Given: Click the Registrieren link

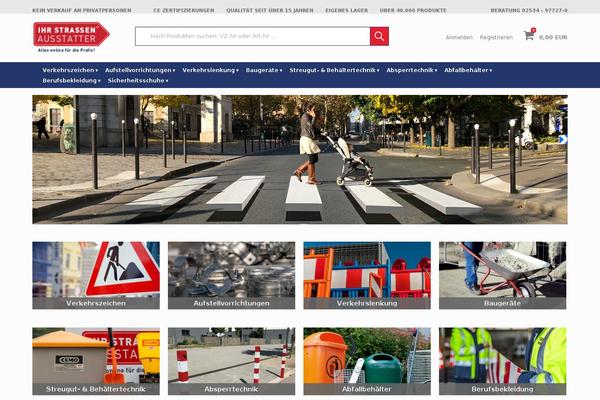Looking at the screenshot, I should pyautogui.click(x=496, y=37).
